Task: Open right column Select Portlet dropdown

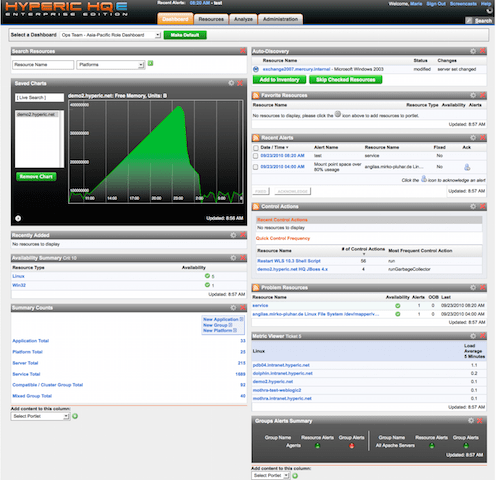Action: pyautogui.click(x=270, y=476)
